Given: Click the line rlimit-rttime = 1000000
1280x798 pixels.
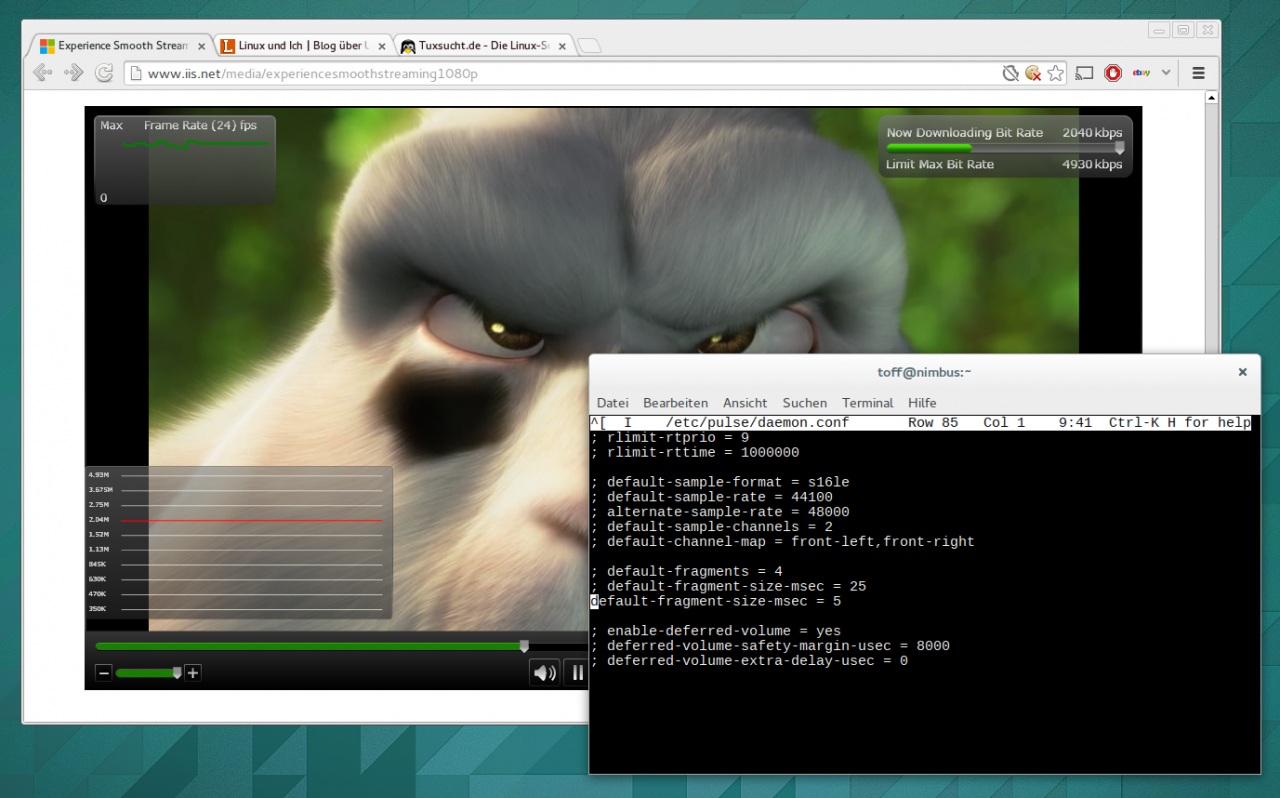Looking at the screenshot, I should (x=695, y=452).
